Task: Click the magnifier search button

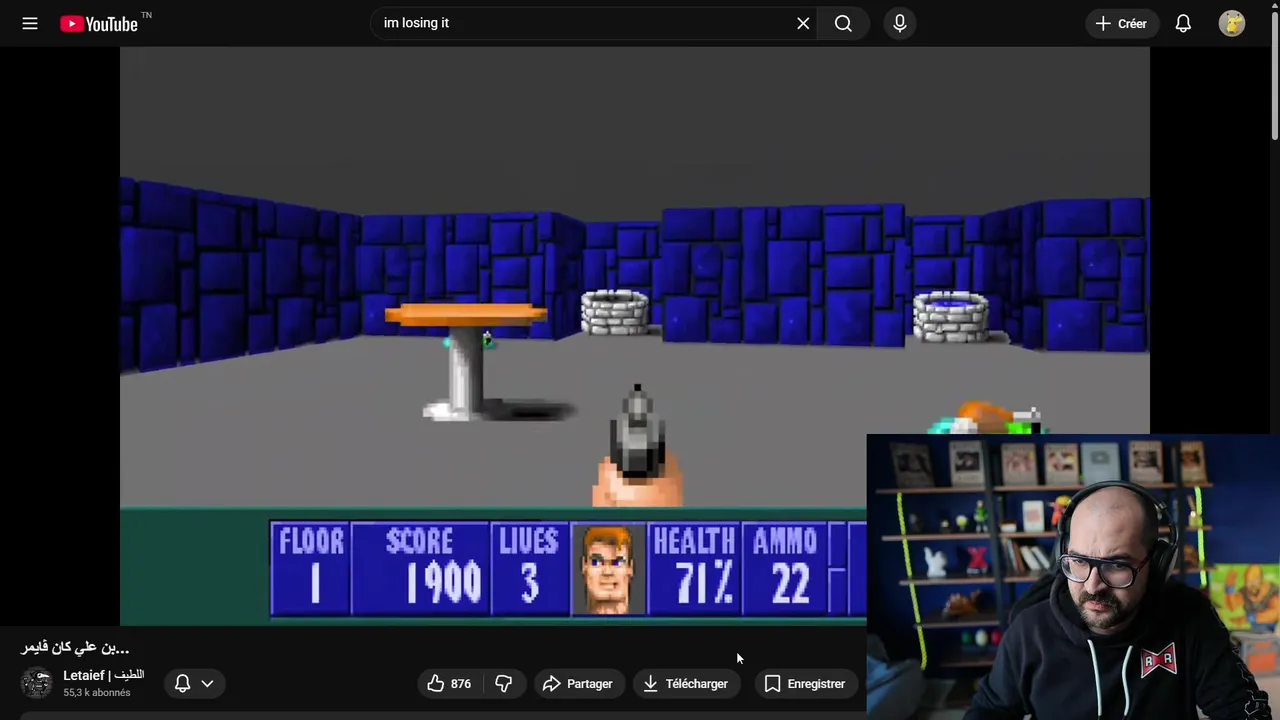Action: pyautogui.click(x=843, y=23)
